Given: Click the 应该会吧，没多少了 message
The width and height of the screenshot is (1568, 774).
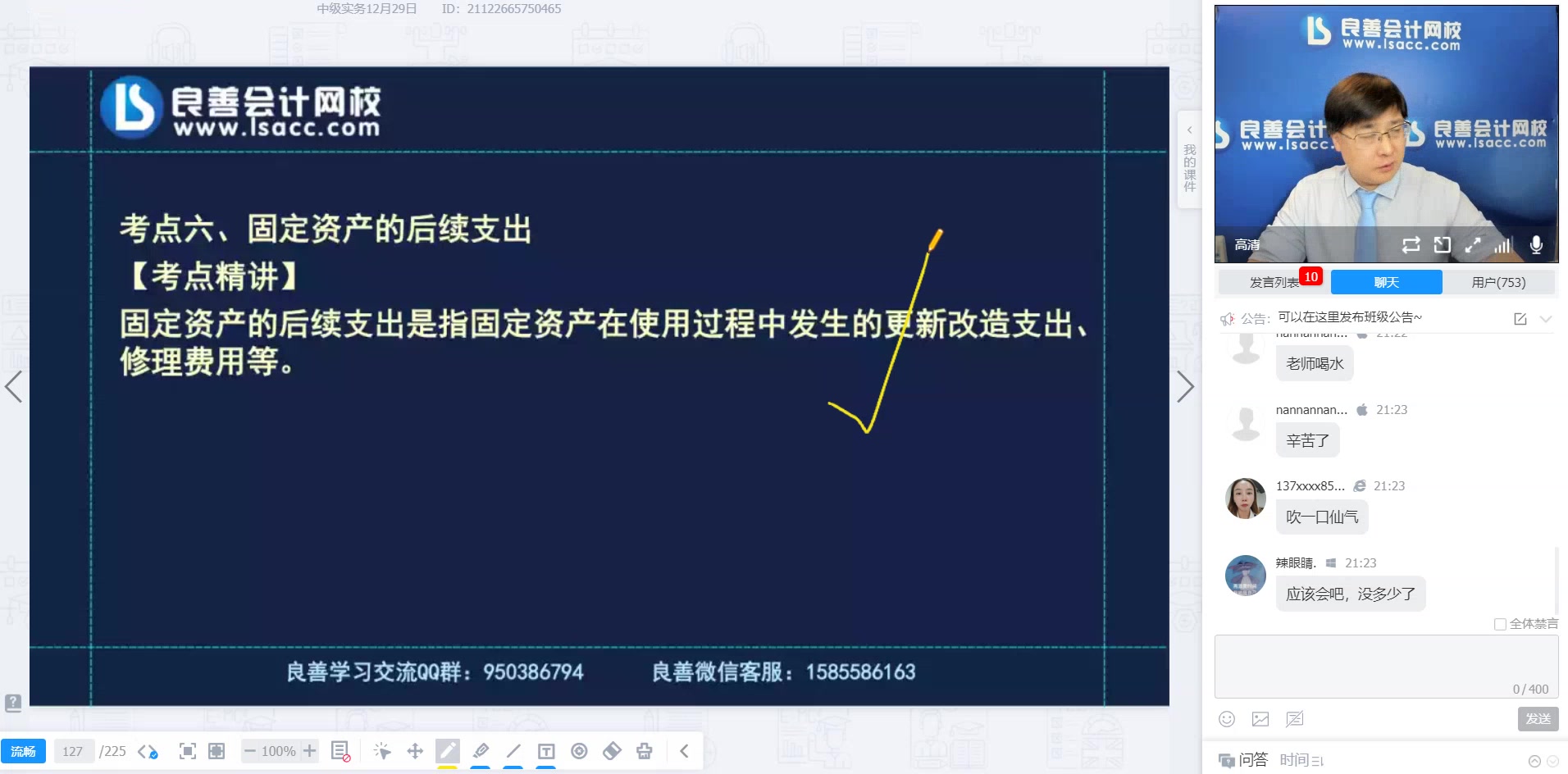Looking at the screenshot, I should tap(1351, 594).
